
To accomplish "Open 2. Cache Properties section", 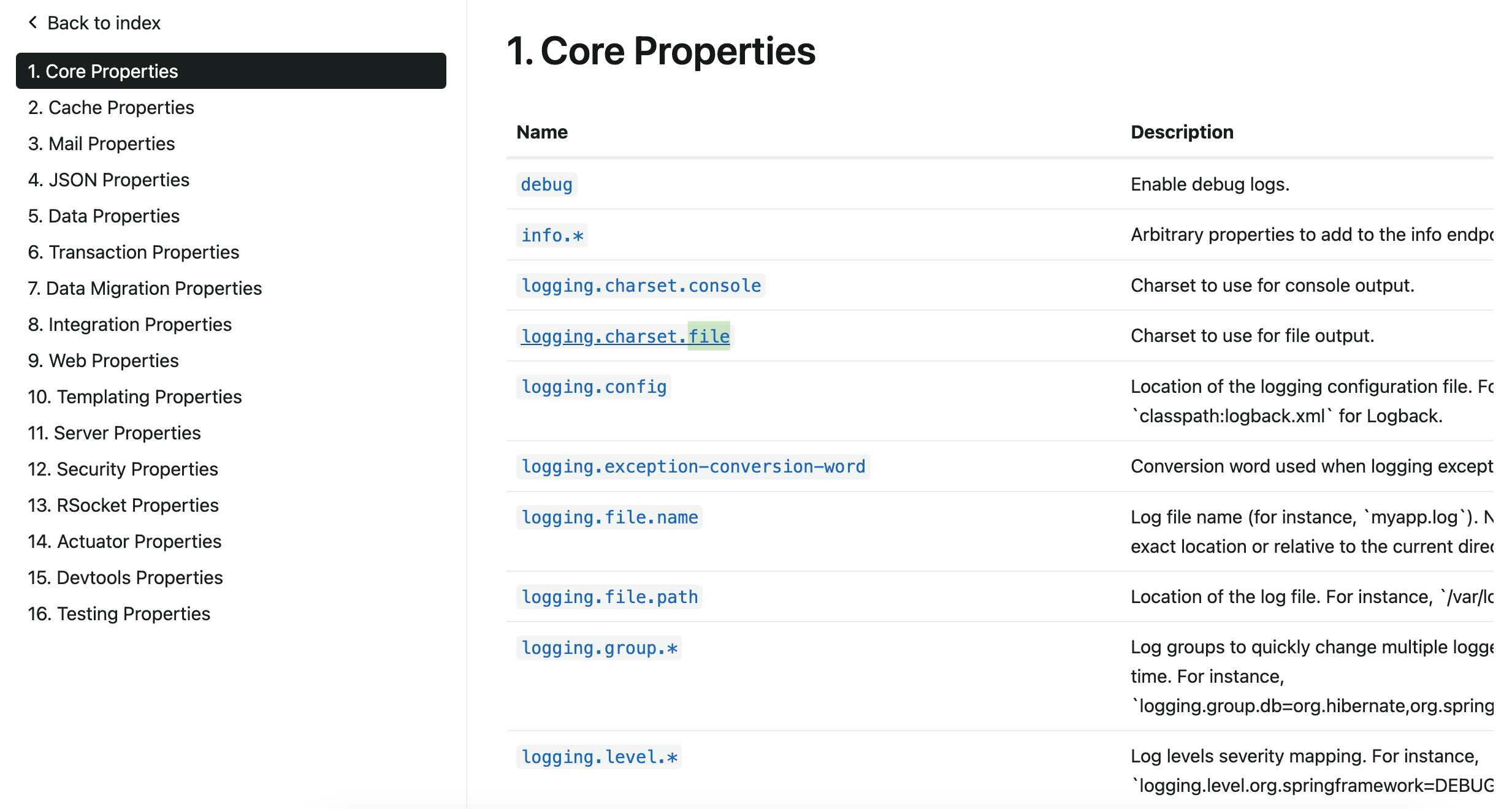I will pyautogui.click(x=111, y=107).
